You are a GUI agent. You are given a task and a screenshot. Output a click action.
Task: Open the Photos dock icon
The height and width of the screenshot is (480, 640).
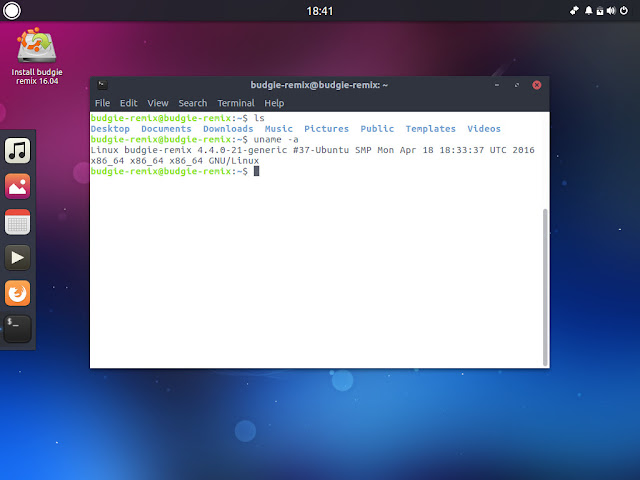(18, 187)
